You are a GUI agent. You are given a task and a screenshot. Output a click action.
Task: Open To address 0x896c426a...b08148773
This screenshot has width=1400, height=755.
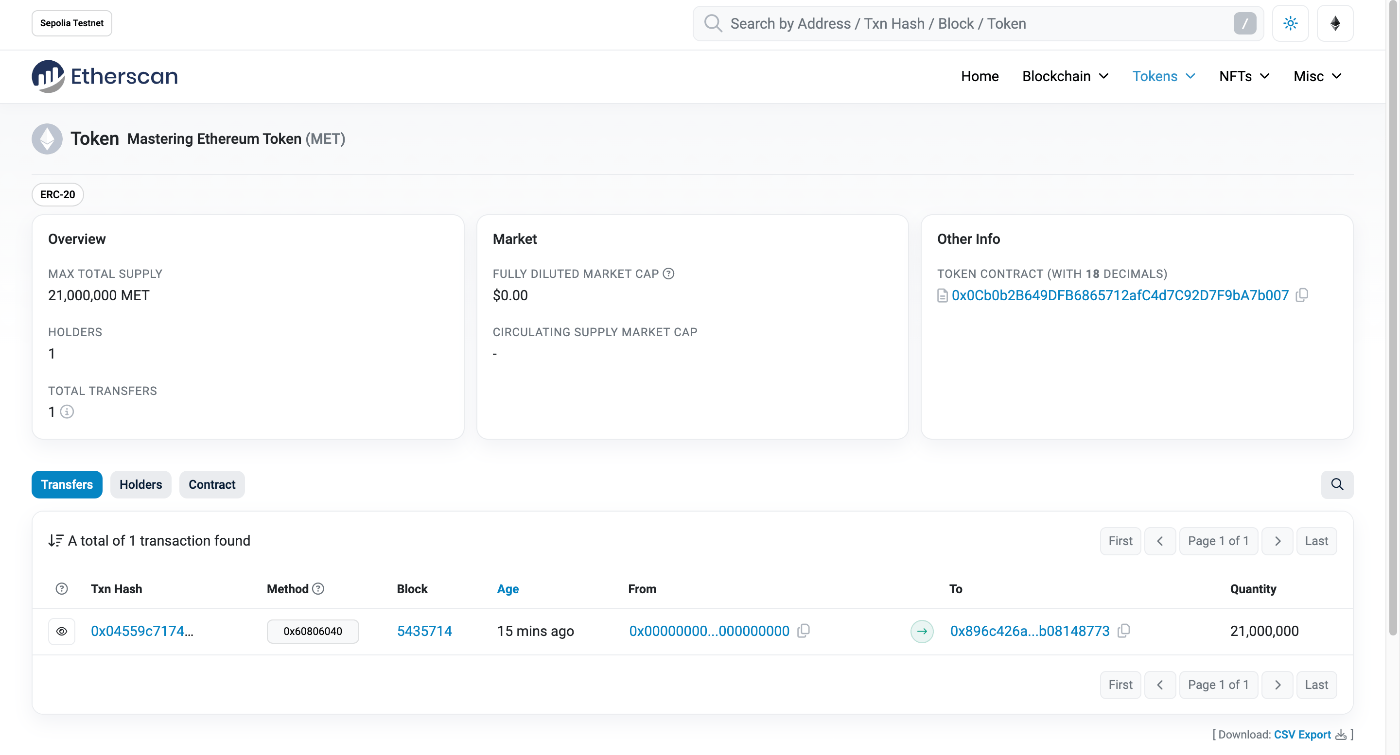point(1030,631)
